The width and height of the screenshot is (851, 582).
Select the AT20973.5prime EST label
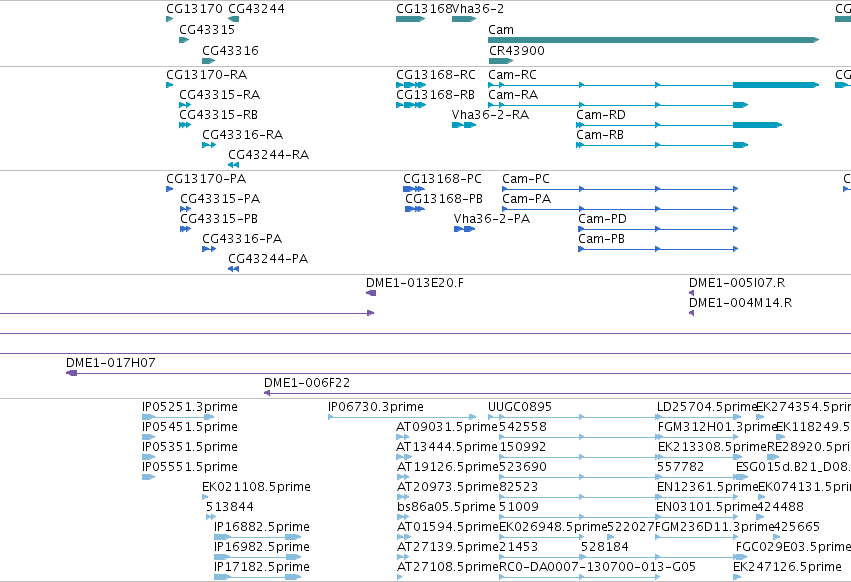tap(447, 487)
